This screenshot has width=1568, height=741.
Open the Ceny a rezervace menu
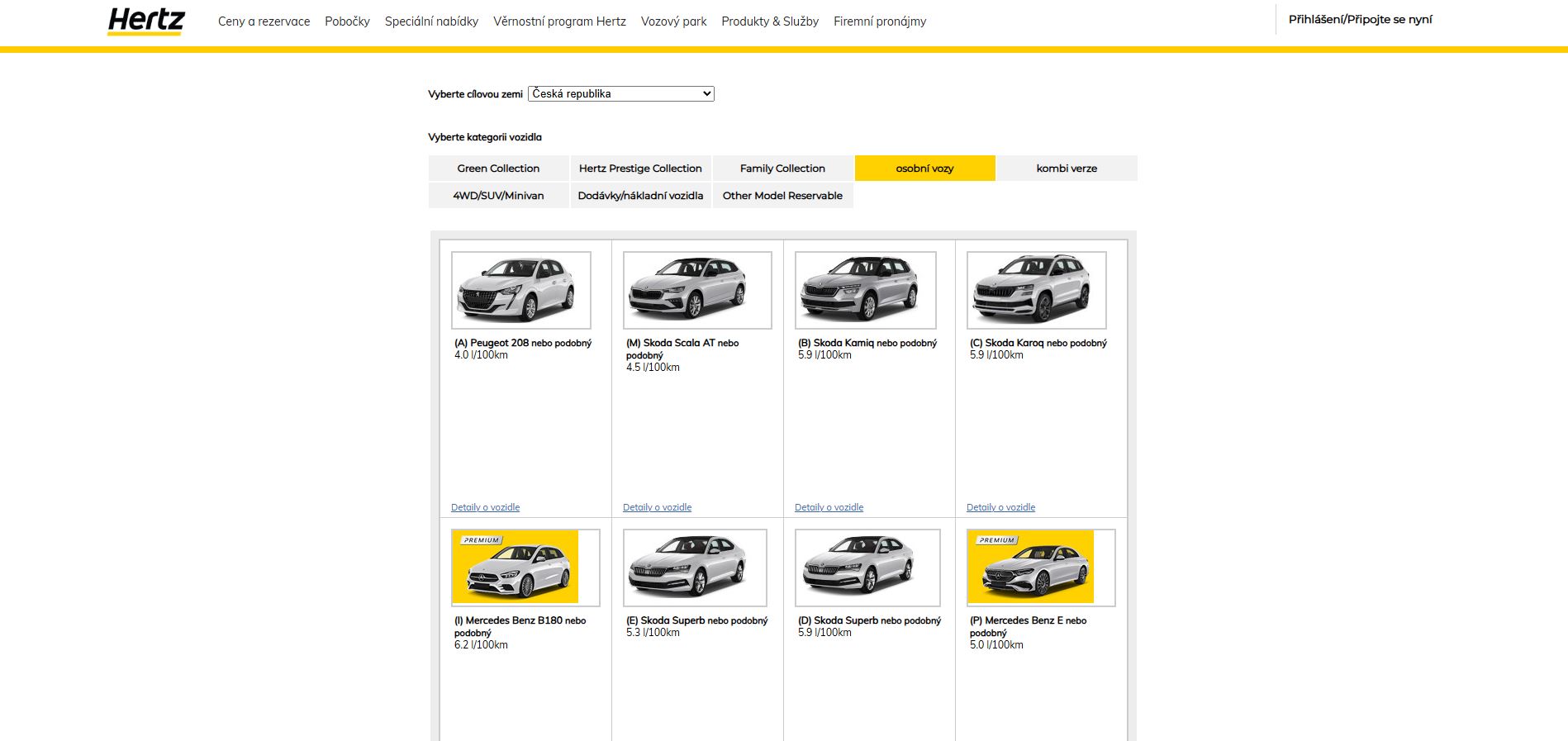tap(264, 21)
